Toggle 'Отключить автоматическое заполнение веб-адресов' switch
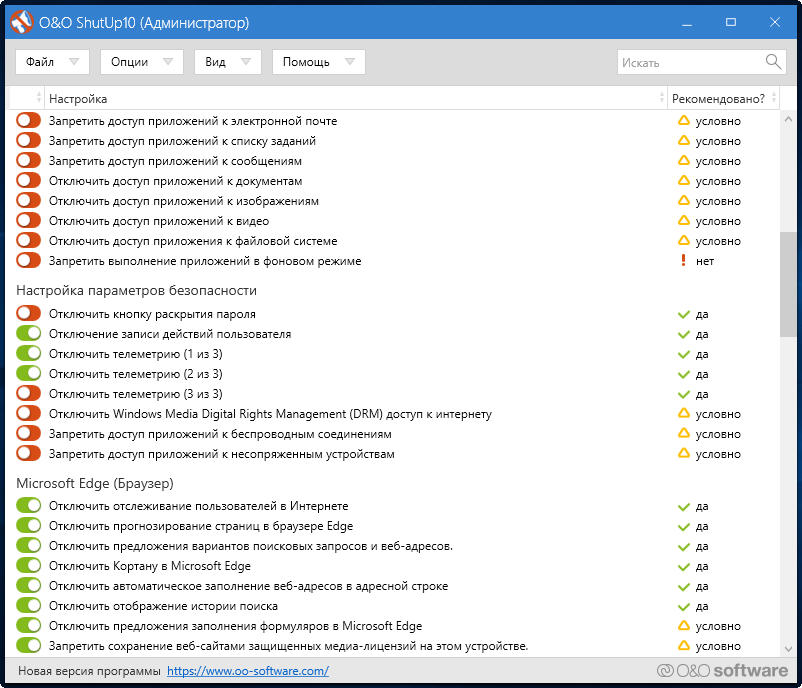Viewport: 802px width, 688px height. point(28,585)
